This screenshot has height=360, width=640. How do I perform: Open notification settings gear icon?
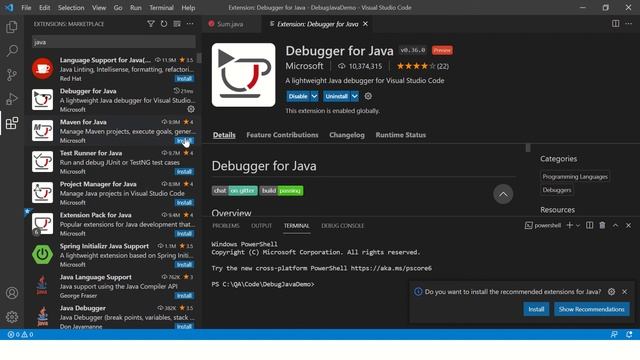611,292
